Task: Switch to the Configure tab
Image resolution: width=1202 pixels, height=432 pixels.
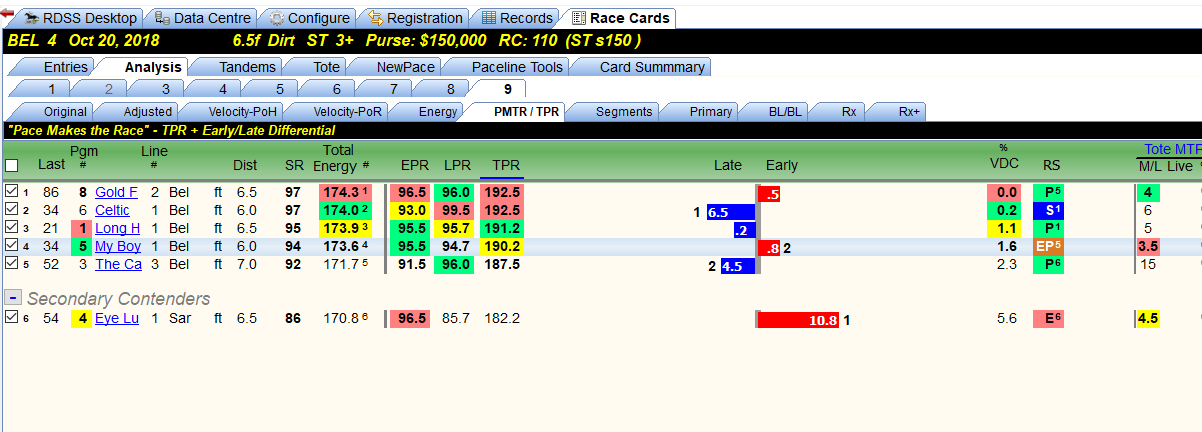Action: 308,18
